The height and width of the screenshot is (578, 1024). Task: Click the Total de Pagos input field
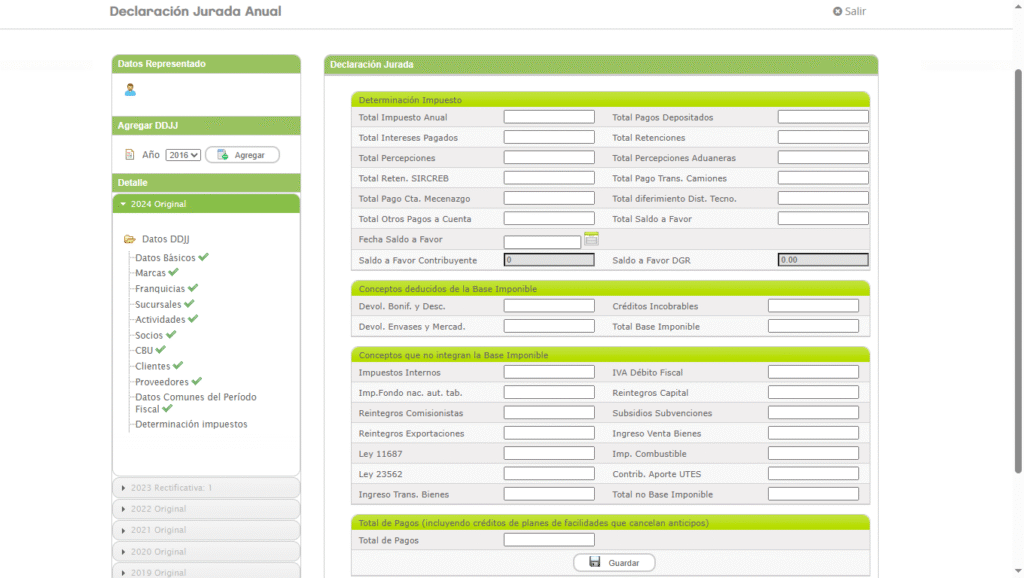point(549,540)
